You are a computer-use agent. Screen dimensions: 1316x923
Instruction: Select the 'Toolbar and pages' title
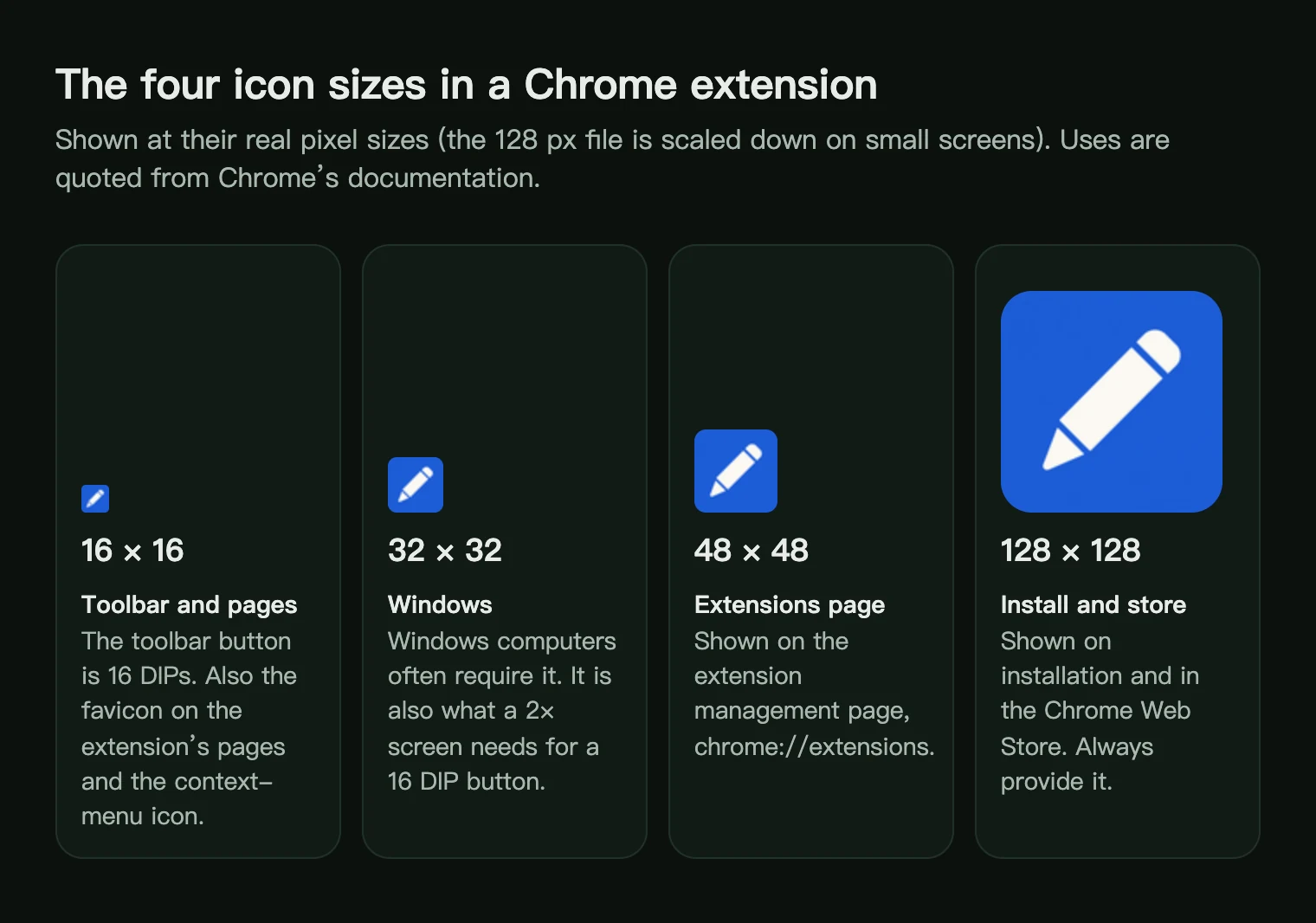[x=190, y=604]
